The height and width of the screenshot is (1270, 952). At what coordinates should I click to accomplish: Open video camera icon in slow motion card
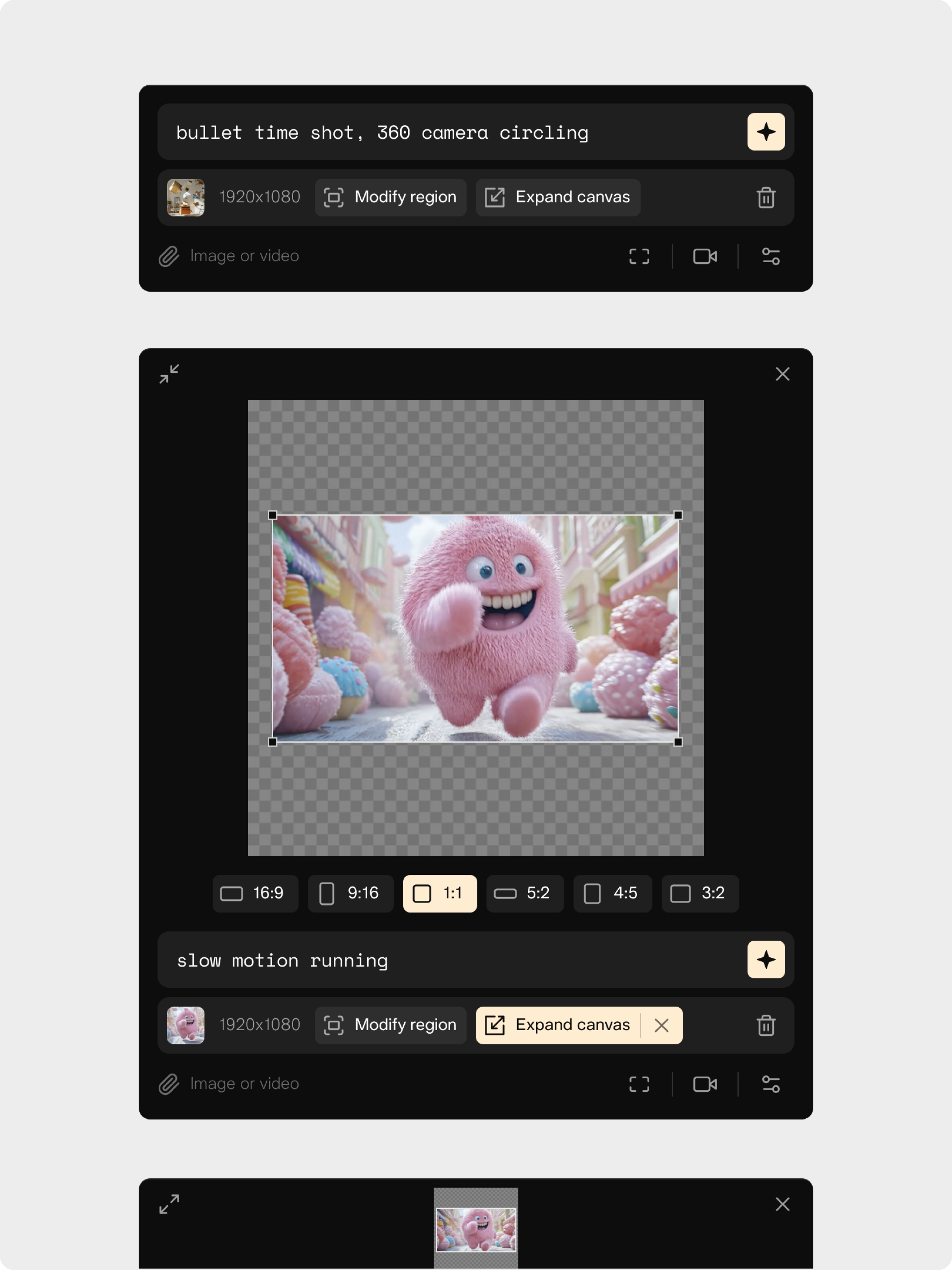705,1084
